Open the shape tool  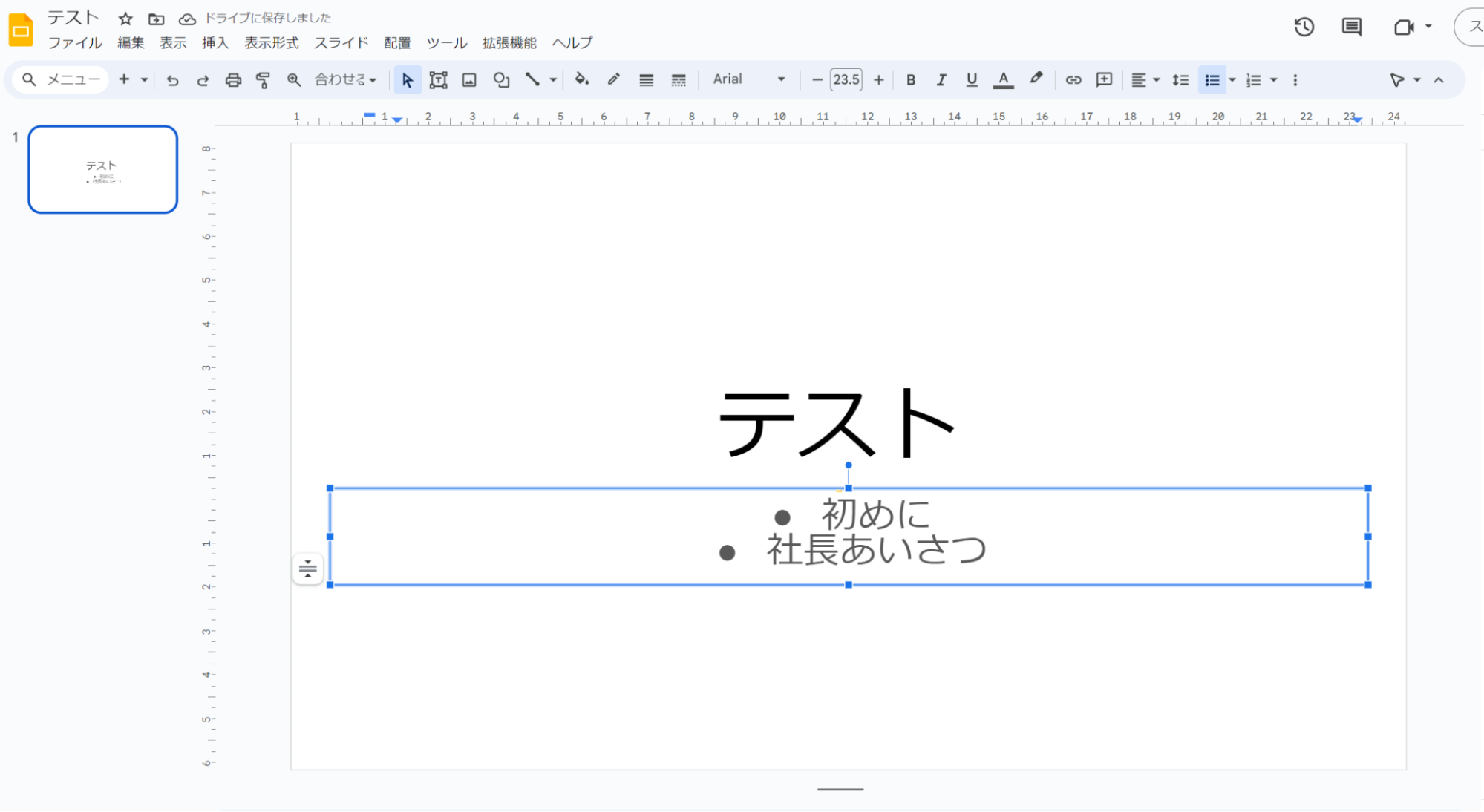501,80
